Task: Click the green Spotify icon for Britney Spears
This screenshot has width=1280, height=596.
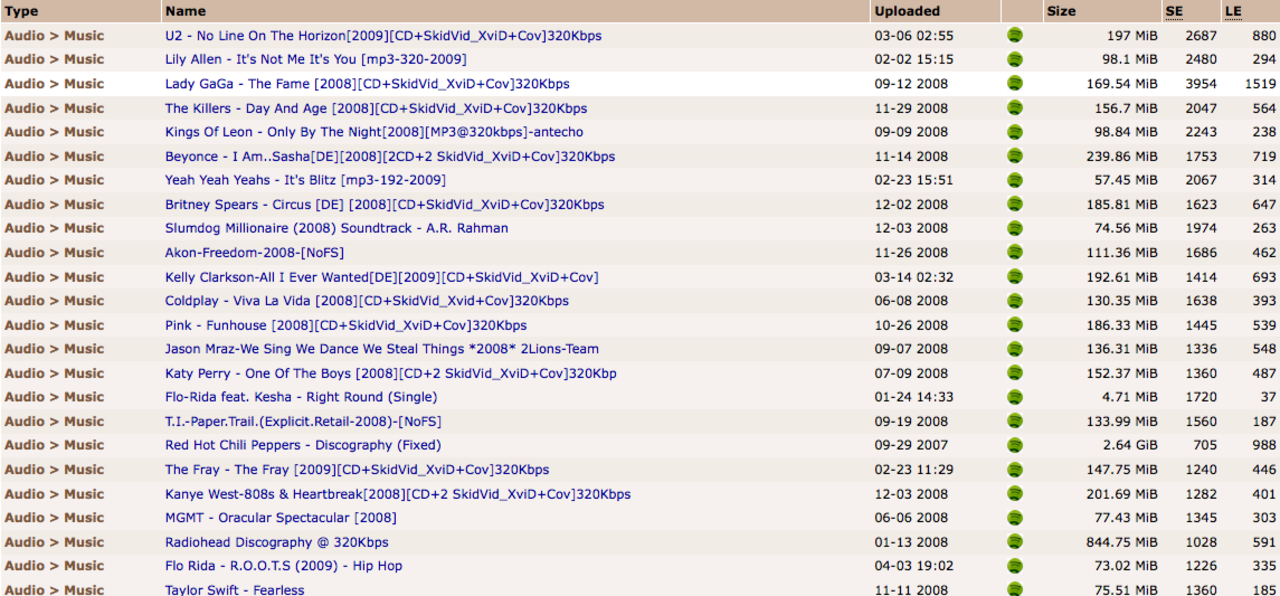Action: (1015, 204)
